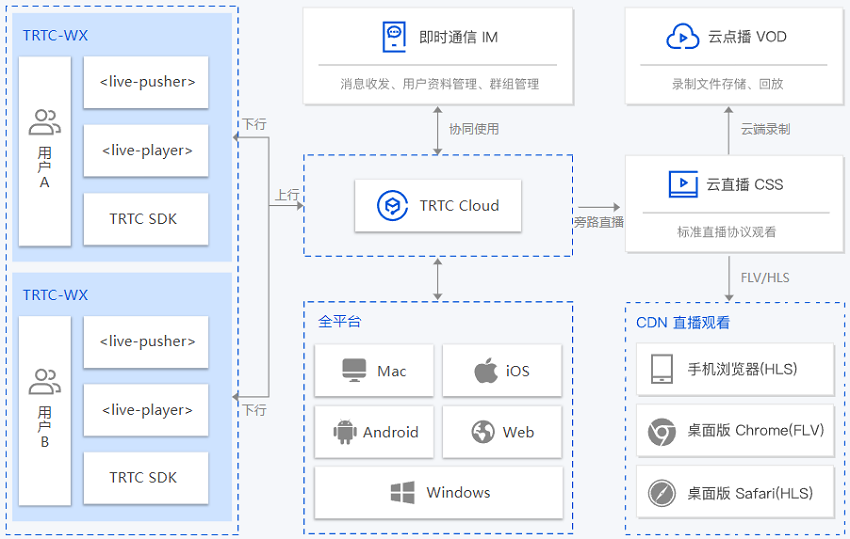Click the Android platform label
850x539 pixels.
[391, 432]
